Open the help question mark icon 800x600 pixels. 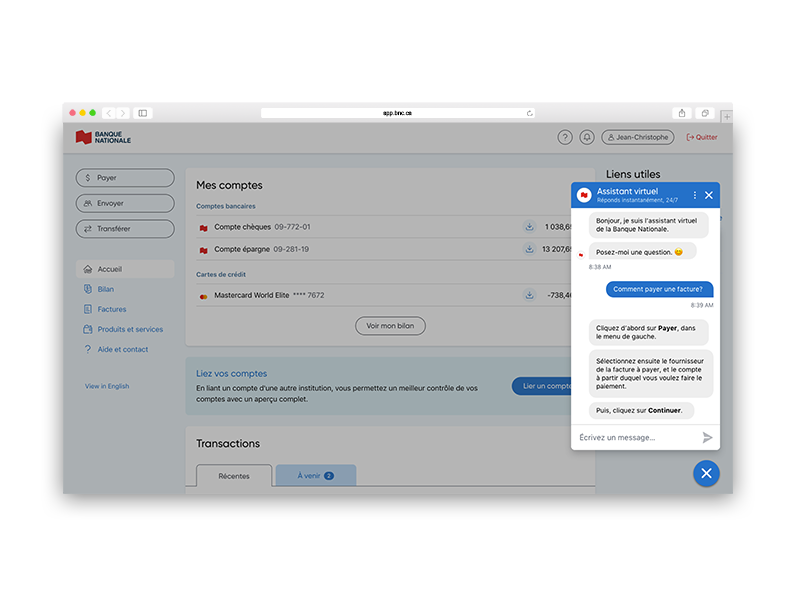point(565,138)
